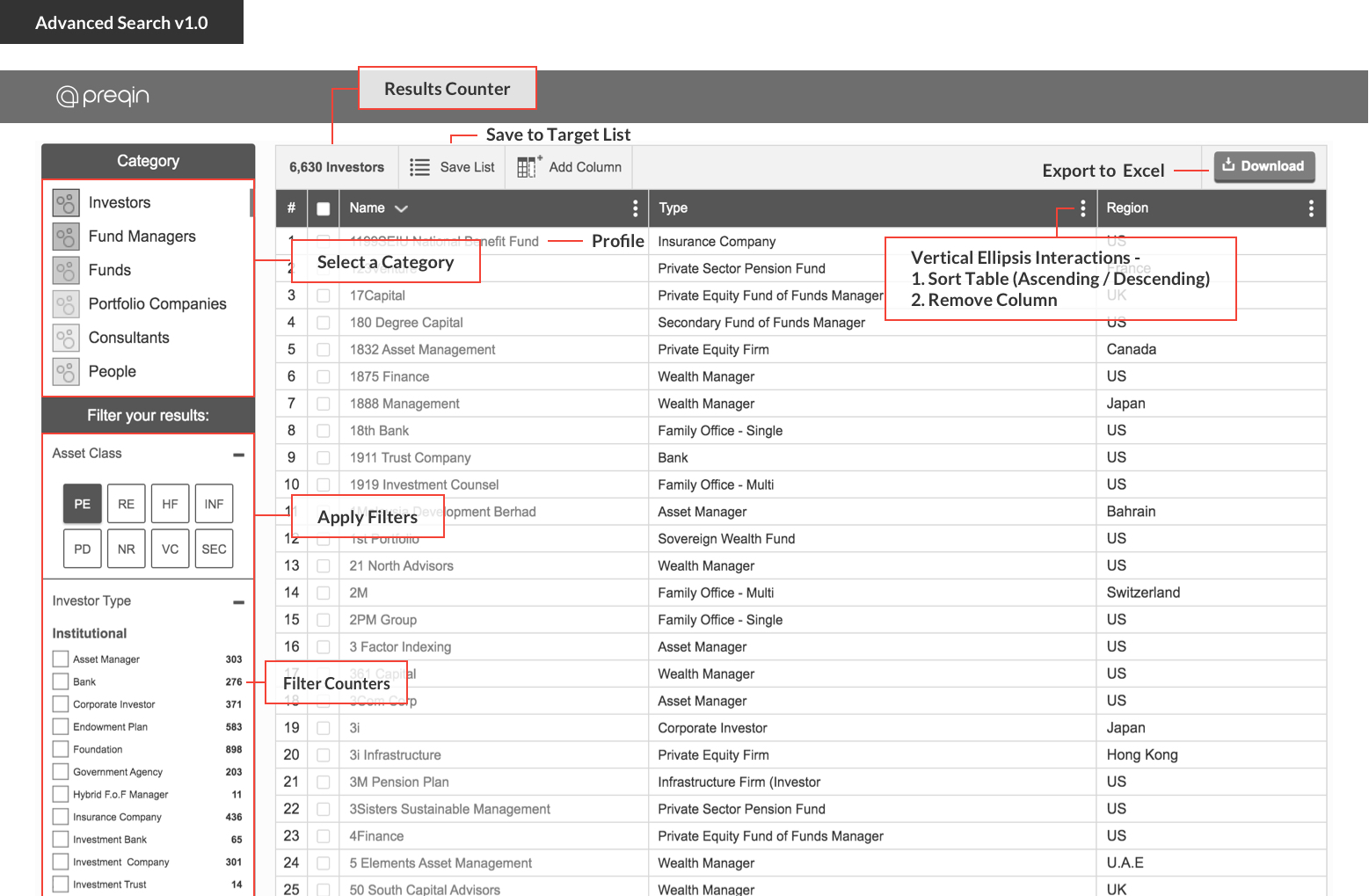Image resolution: width=1369 pixels, height=896 pixels.
Task: Select the Fund Managers category icon
Action: pos(65,237)
